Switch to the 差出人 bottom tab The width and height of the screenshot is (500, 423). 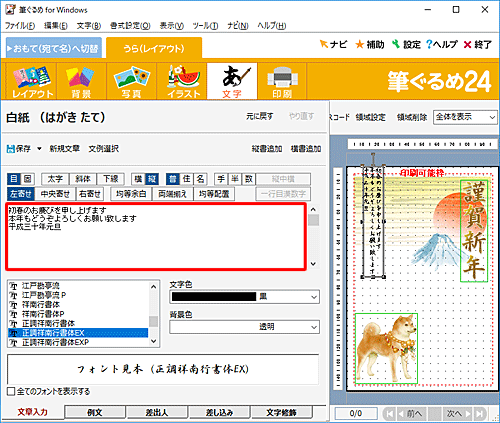tap(157, 412)
